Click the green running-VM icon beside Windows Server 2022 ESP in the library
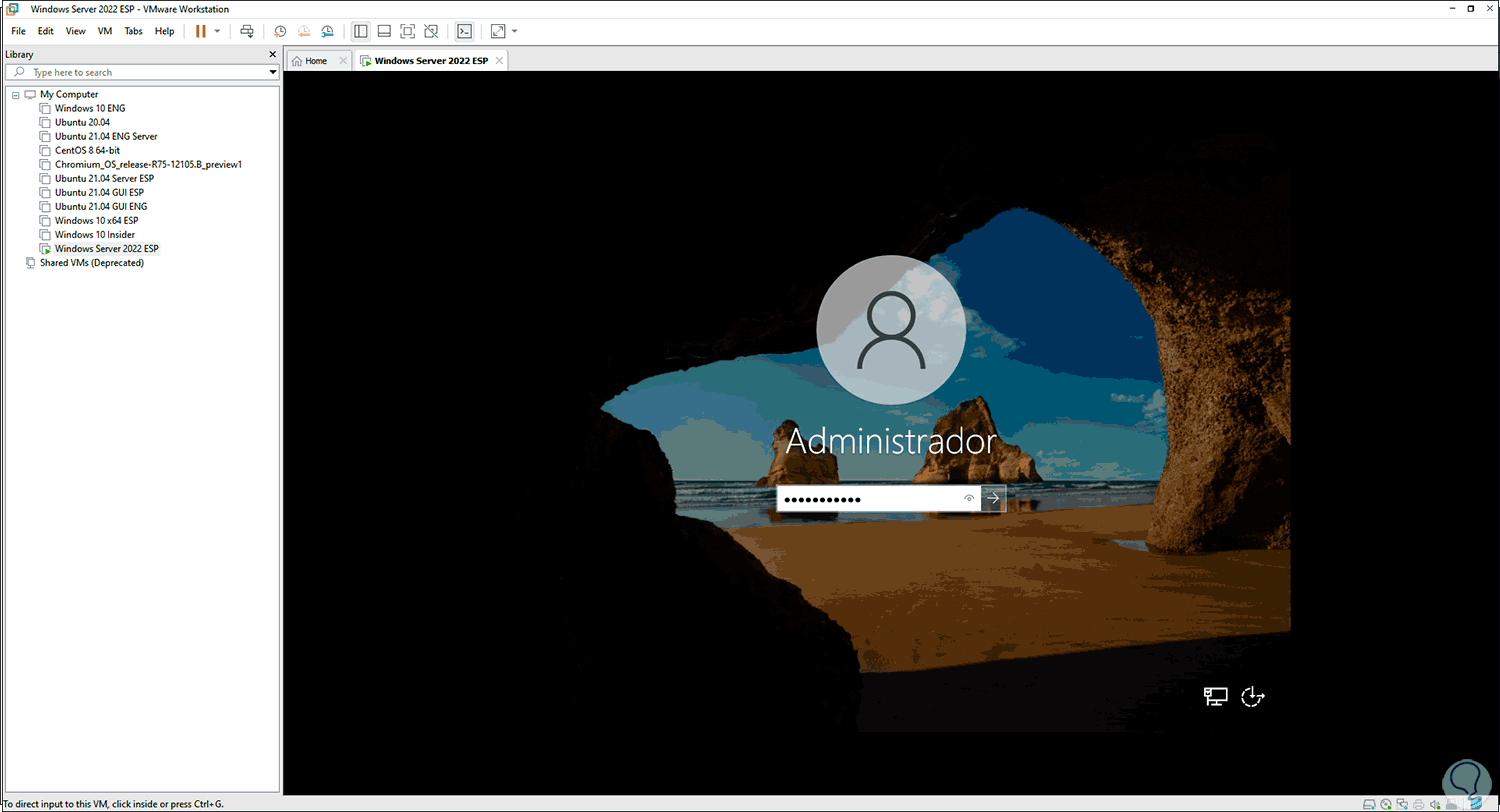 (45, 248)
